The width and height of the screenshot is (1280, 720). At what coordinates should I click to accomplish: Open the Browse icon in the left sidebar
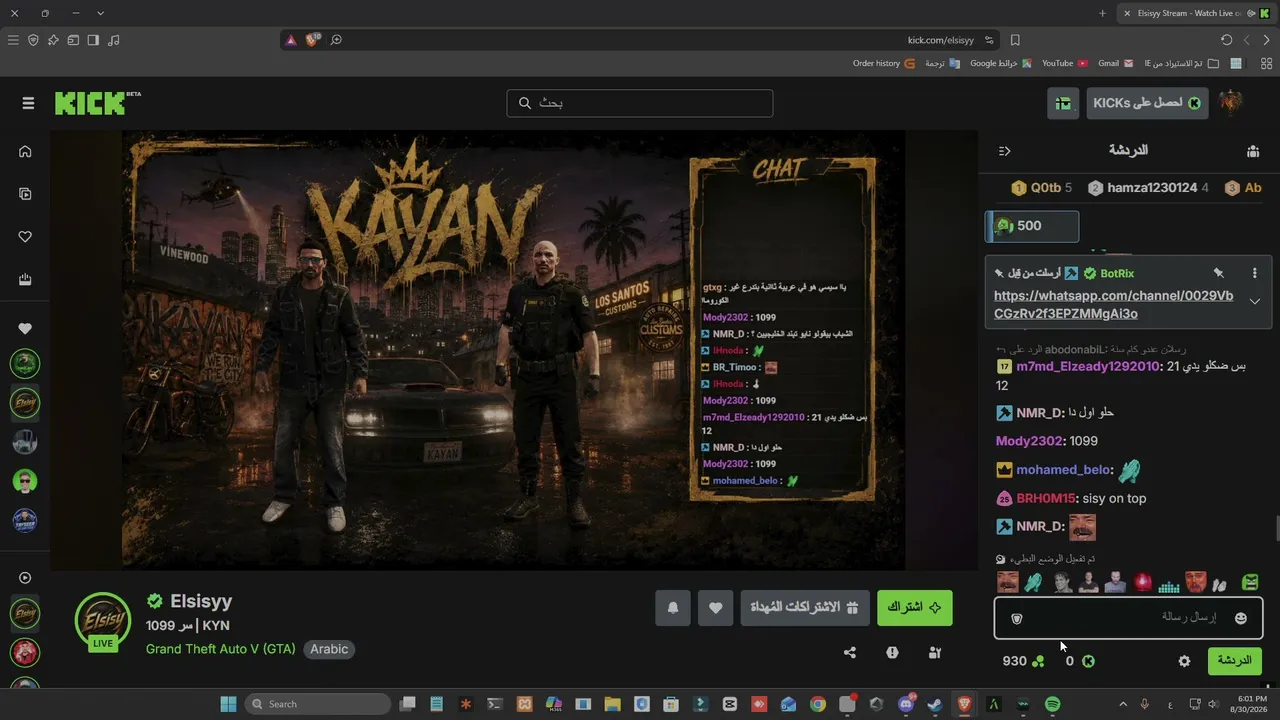pos(25,194)
